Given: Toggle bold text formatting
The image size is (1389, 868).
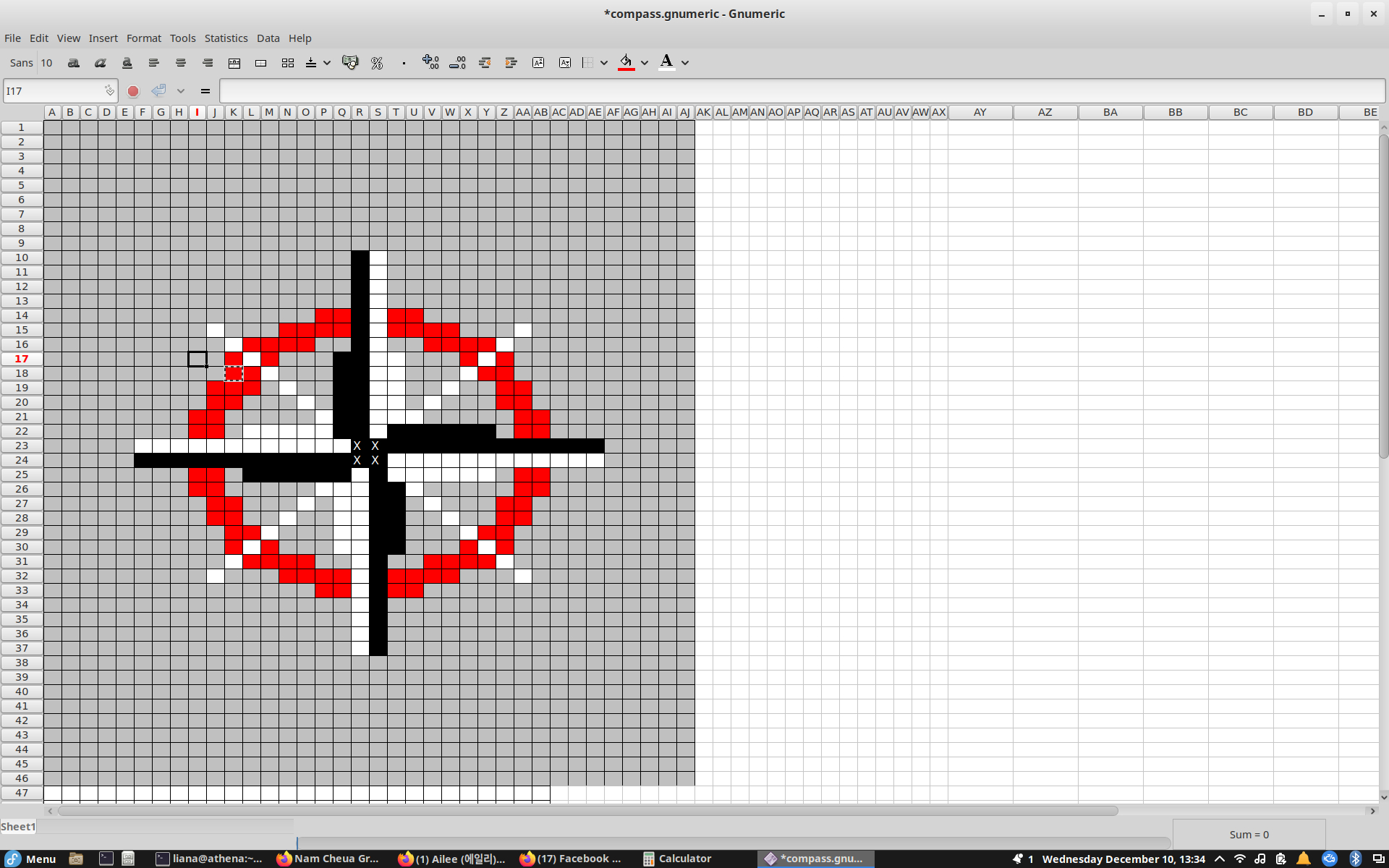Looking at the screenshot, I should tap(73, 63).
